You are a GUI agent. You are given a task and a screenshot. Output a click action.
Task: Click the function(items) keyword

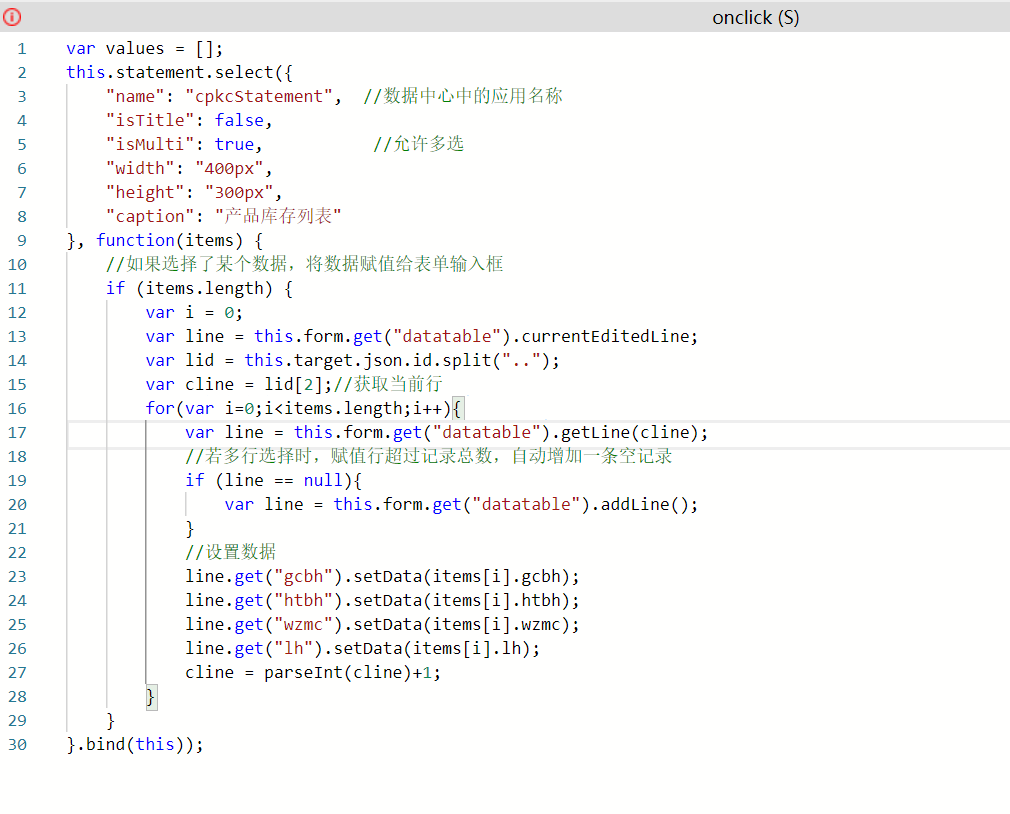169,241
